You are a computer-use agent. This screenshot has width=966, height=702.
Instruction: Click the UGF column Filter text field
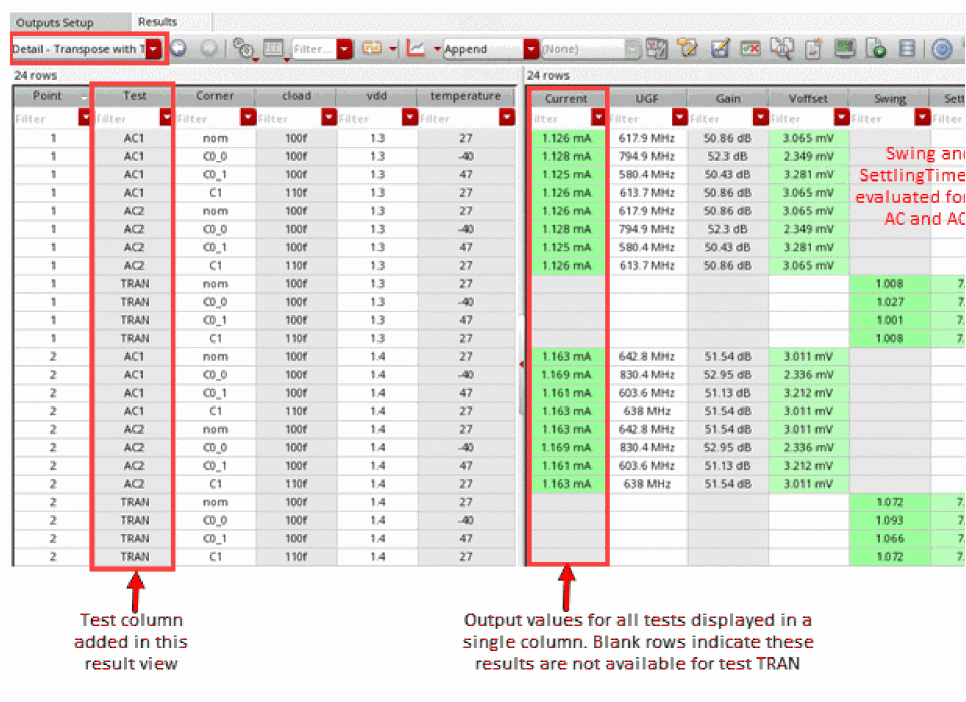tap(639, 118)
